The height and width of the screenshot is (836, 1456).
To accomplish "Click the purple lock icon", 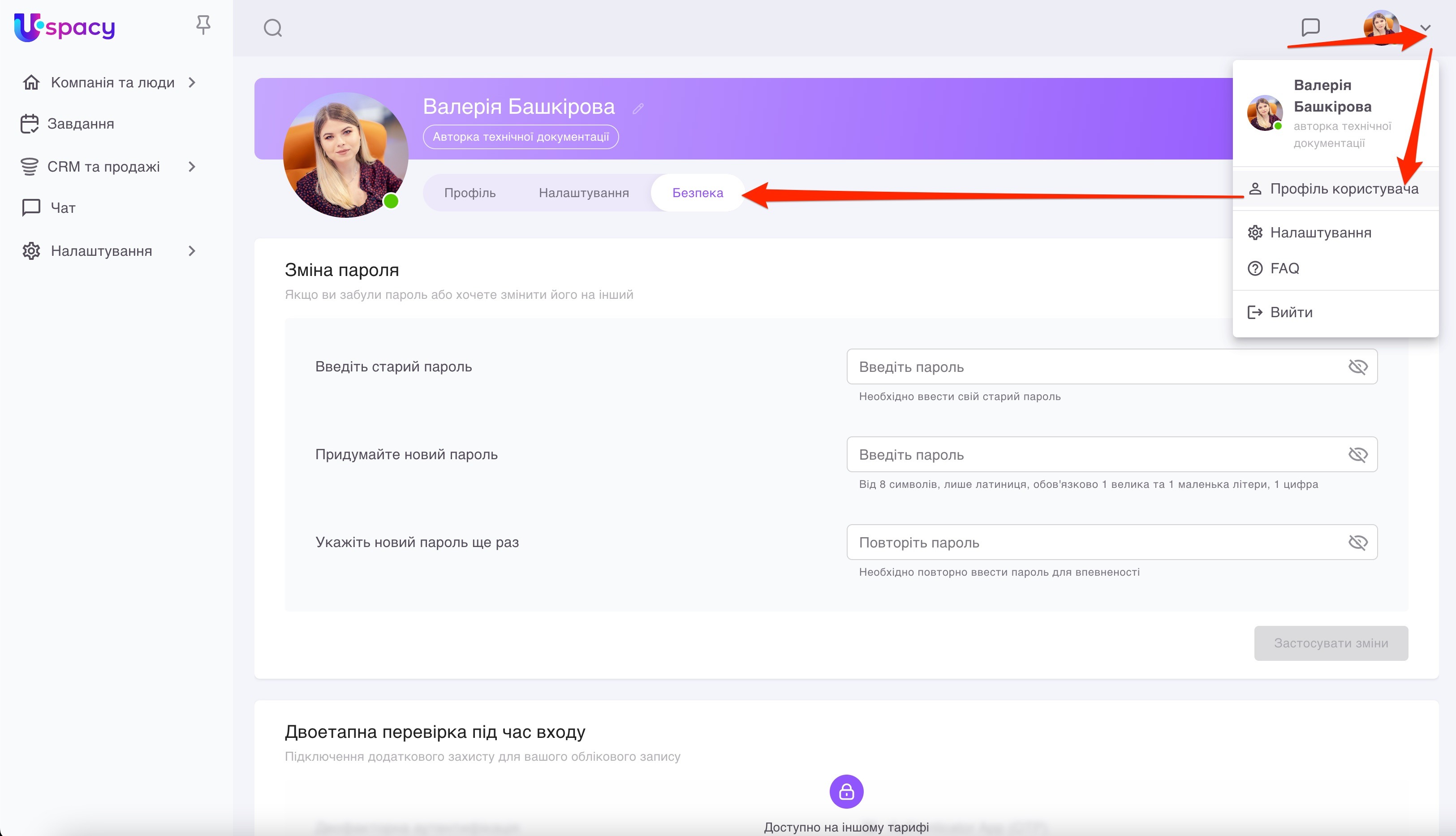I will (x=846, y=792).
